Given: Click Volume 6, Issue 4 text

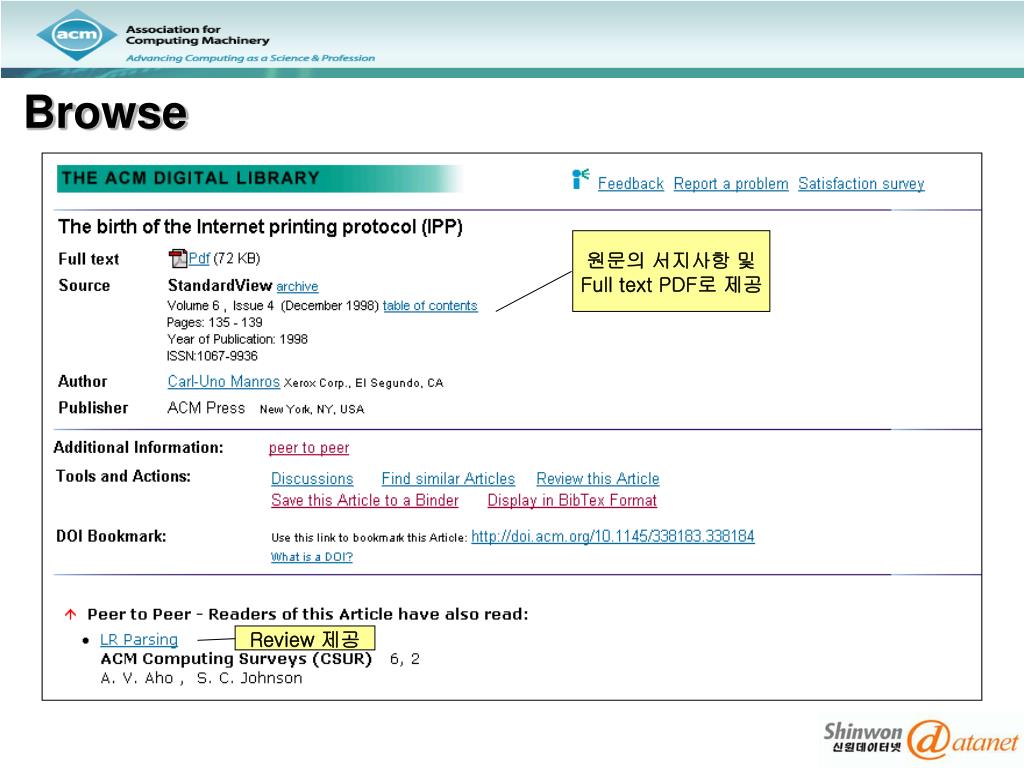Looking at the screenshot, I should coord(221,306).
